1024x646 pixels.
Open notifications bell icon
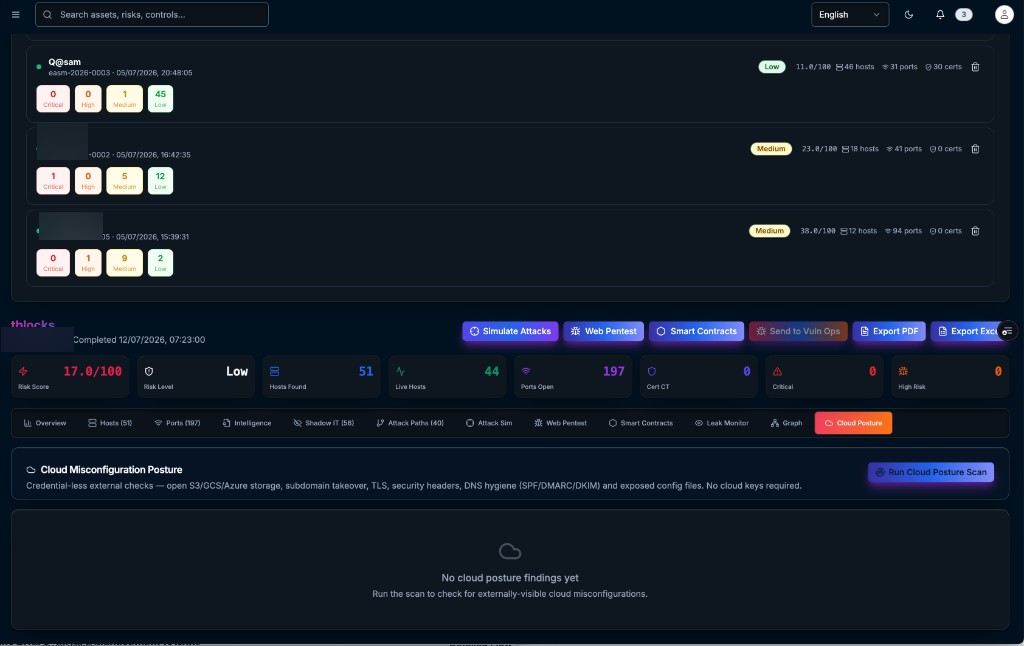click(x=940, y=14)
